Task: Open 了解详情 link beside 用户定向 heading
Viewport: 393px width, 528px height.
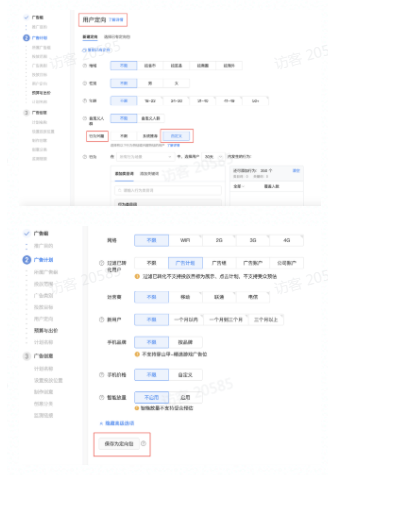Action: click(x=116, y=20)
